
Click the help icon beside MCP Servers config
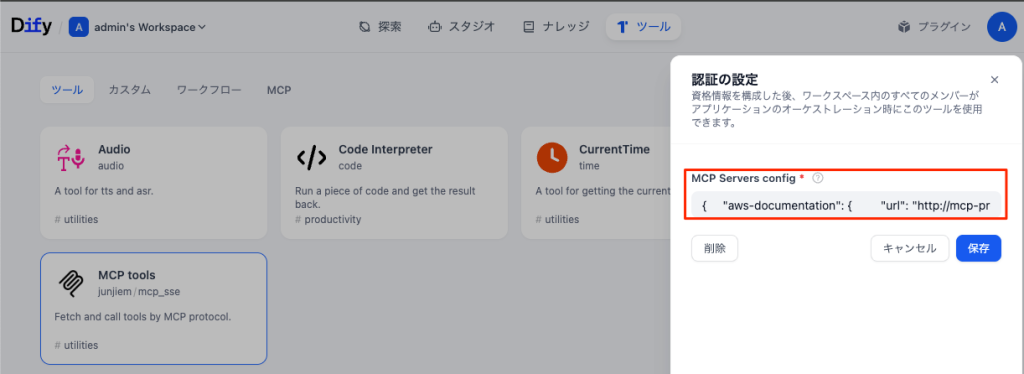tap(817, 178)
